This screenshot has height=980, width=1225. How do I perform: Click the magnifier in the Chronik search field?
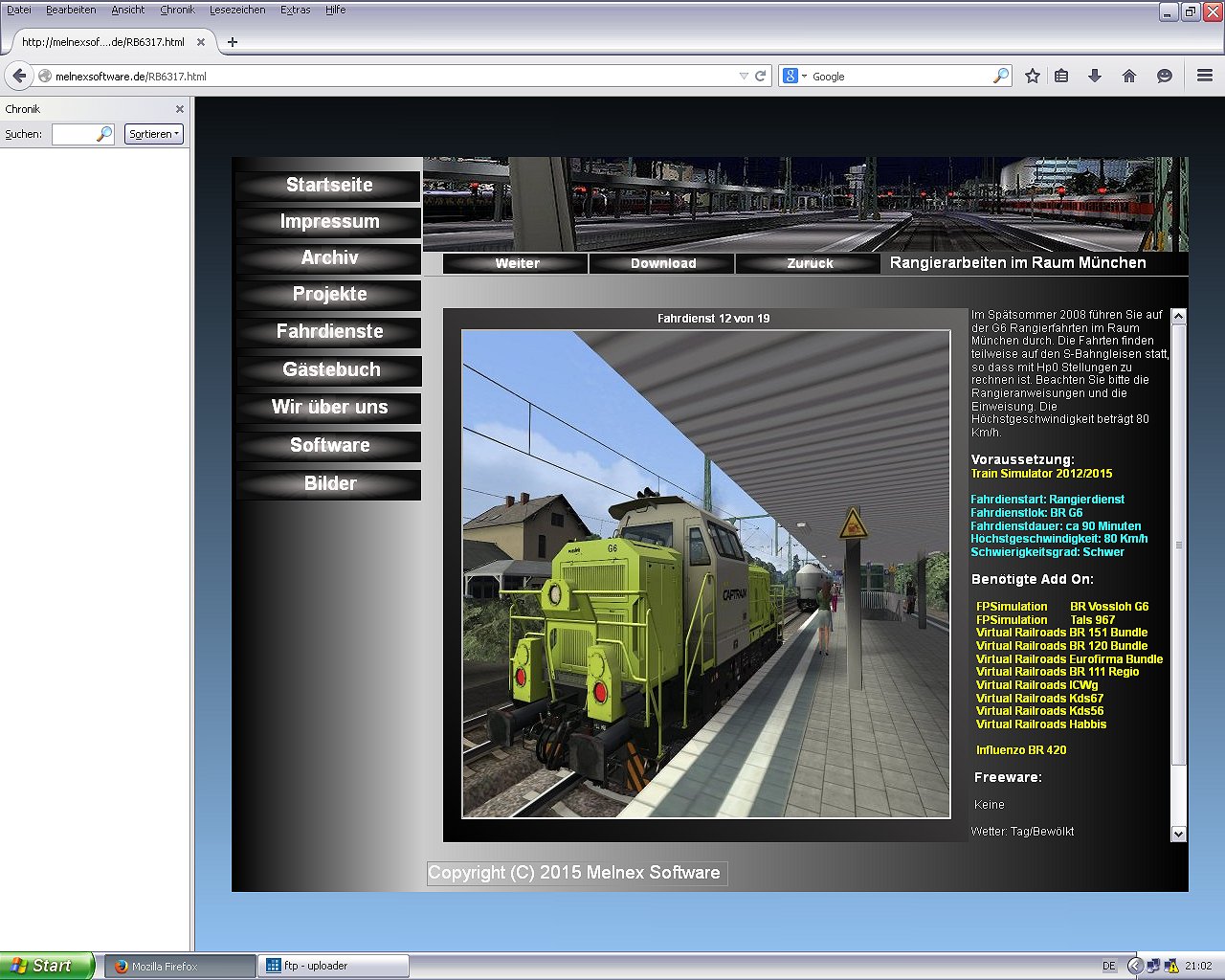(104, 135)
